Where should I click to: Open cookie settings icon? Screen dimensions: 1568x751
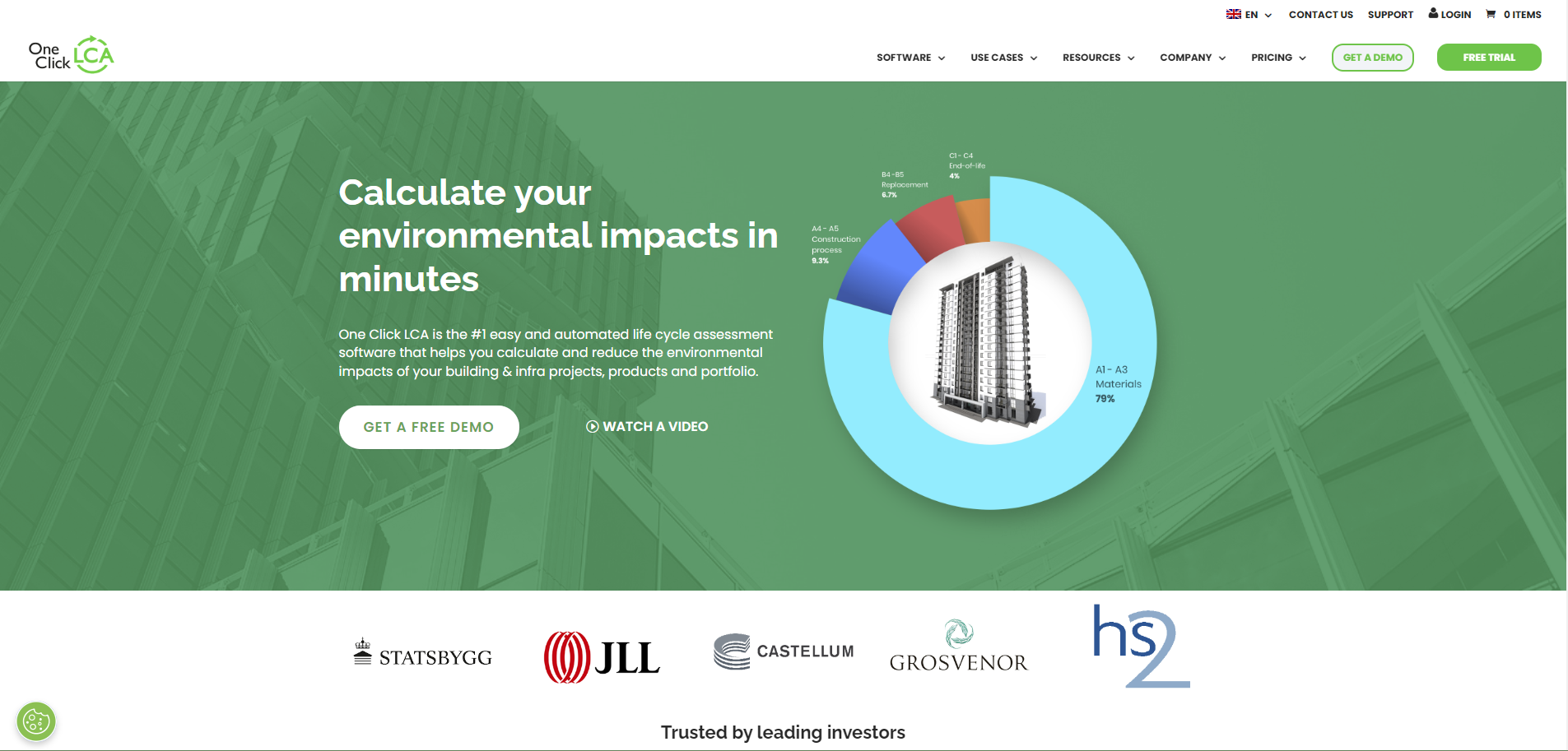36,722
